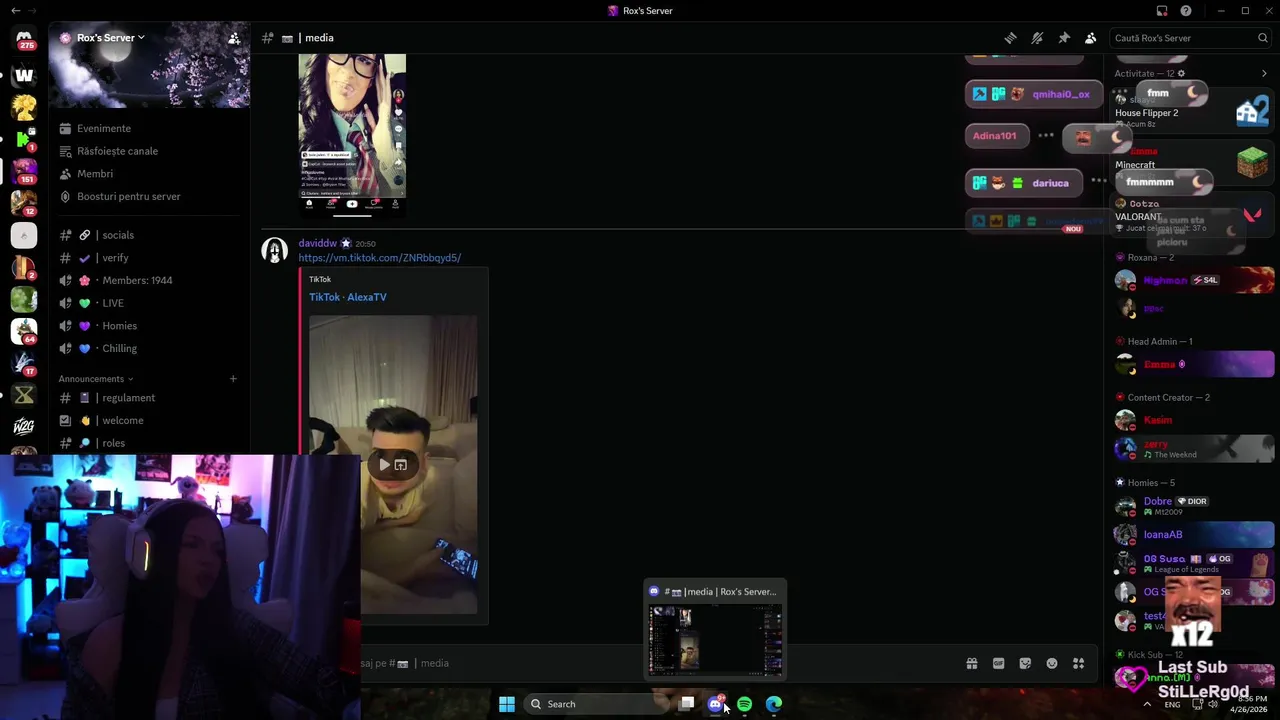Click the TikTok · AlexaTV embed title
This screenshot has width=1280, height=720.
pyautogui.click(x=347, y=297)
